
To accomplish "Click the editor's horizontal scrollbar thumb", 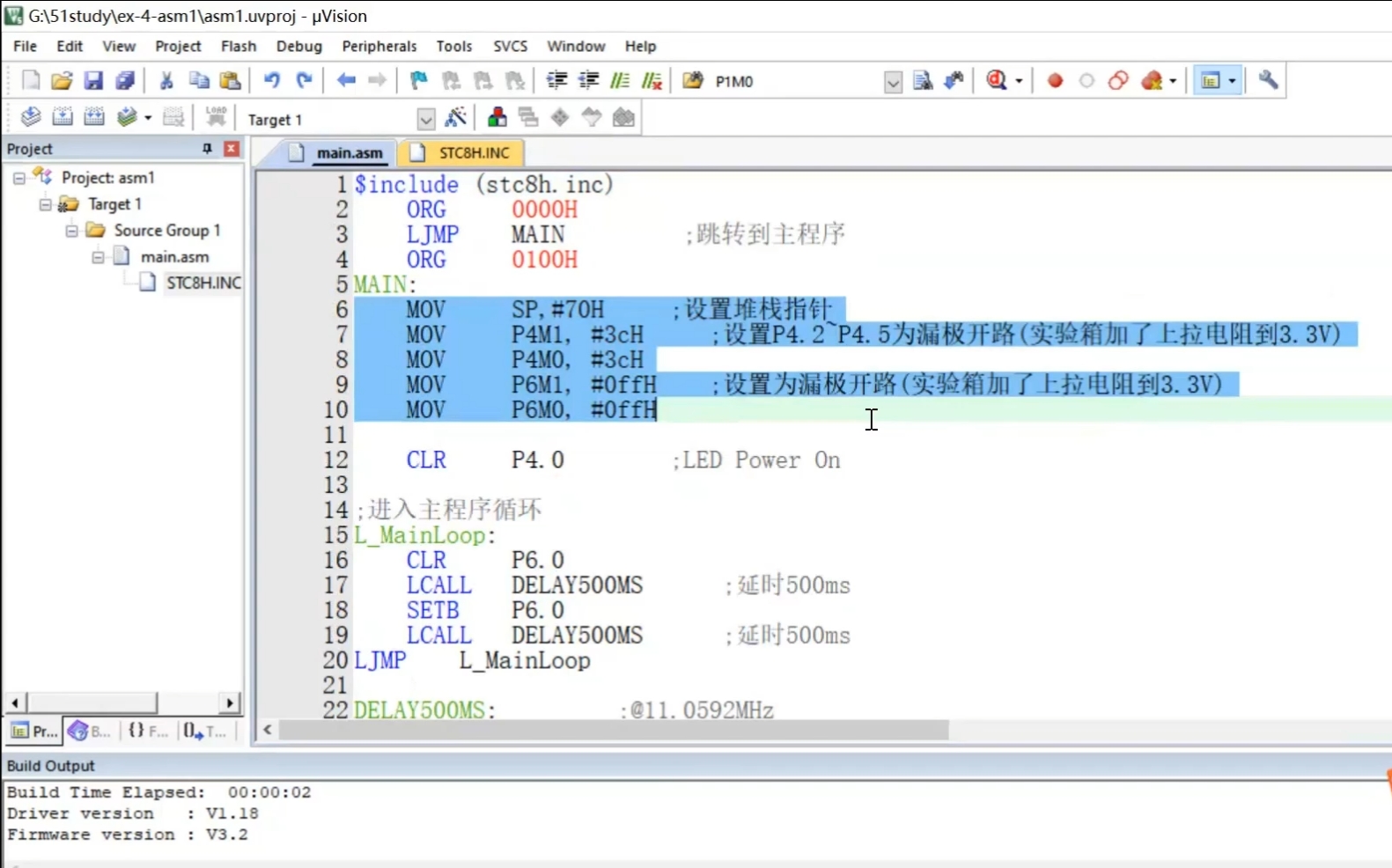I will (x=614, y=730).
